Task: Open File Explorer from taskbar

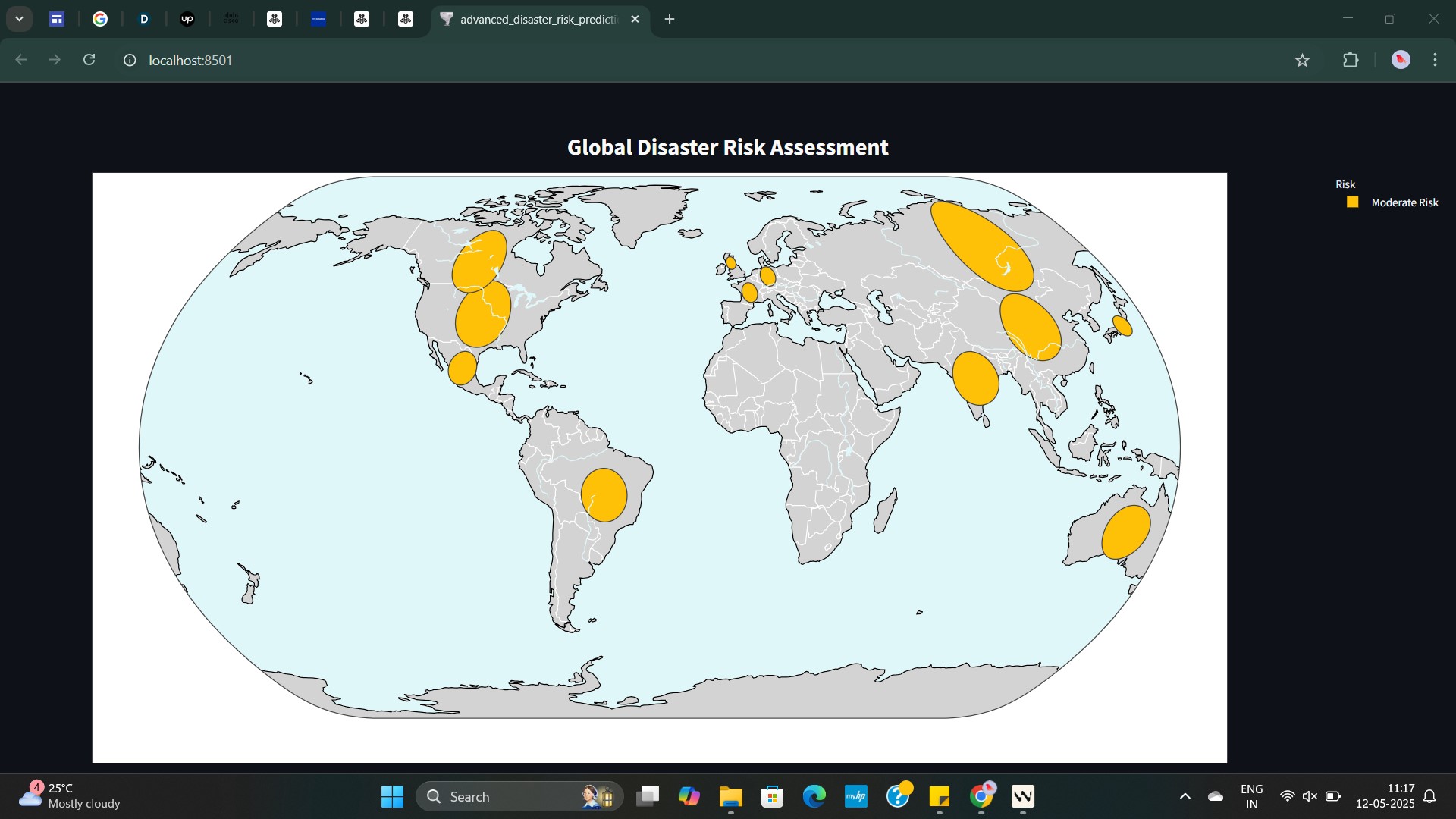Action: point(730,796)
